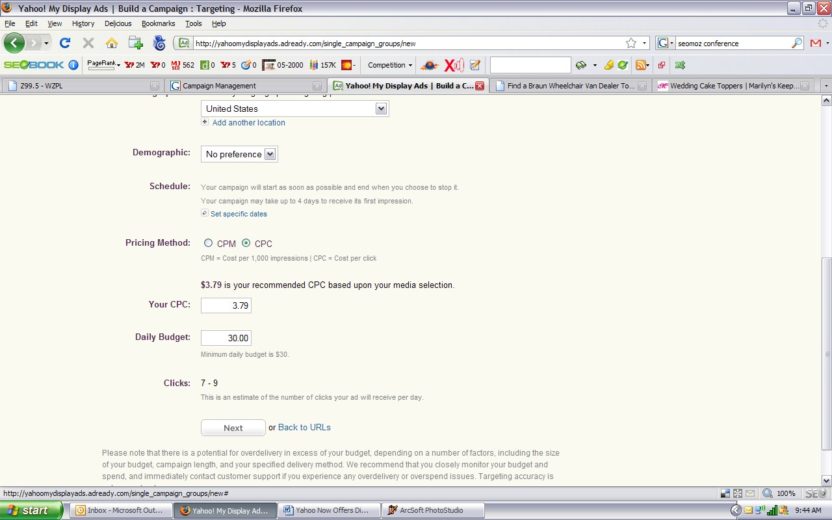The width and height of the screenshot is (832, 520).
Task: Switch to Yahoo Now Offers taskbar item
Action: [x=330, y=510]
